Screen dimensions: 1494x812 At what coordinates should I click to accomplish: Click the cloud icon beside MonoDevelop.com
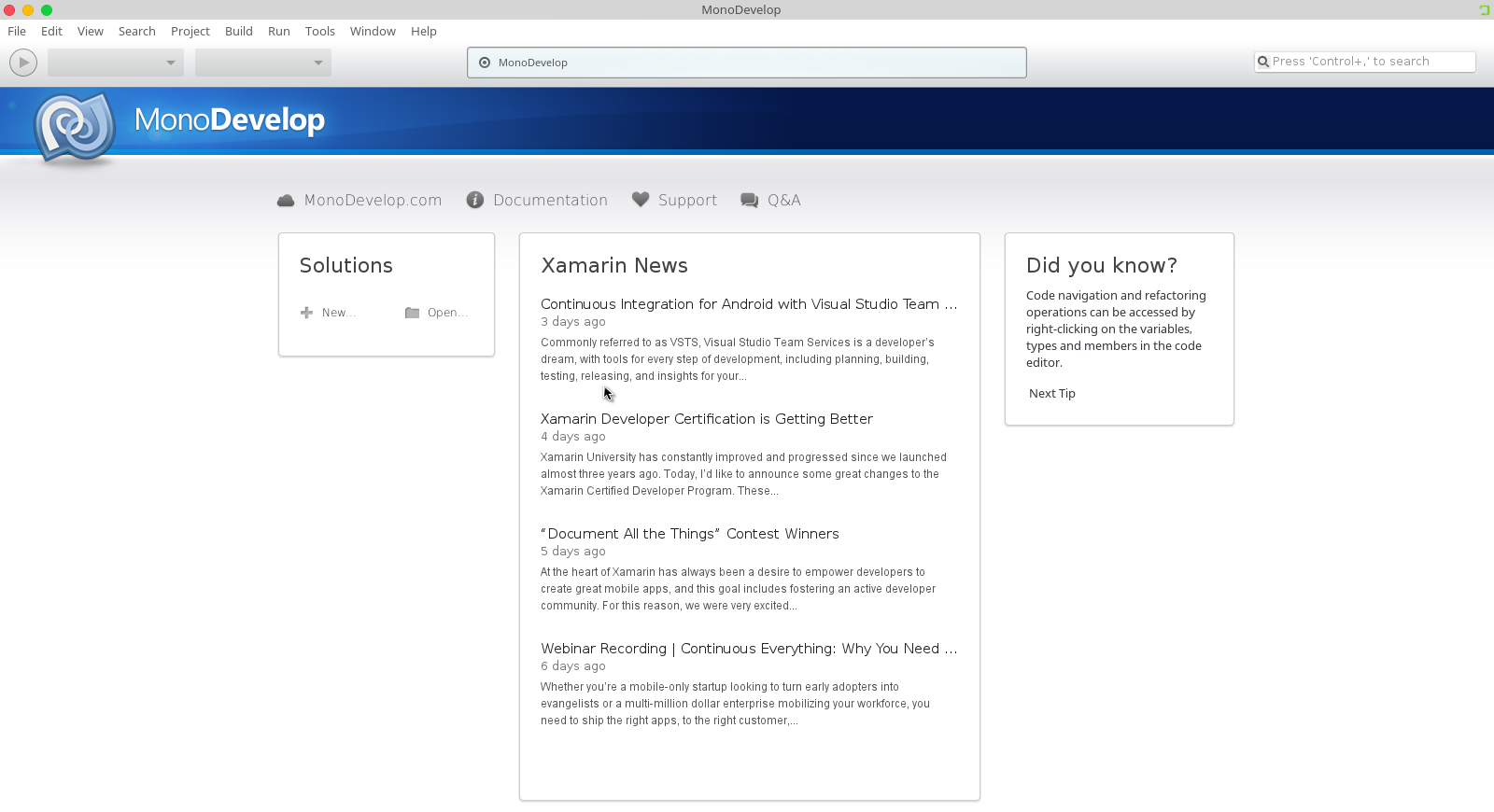coord(286,201)
